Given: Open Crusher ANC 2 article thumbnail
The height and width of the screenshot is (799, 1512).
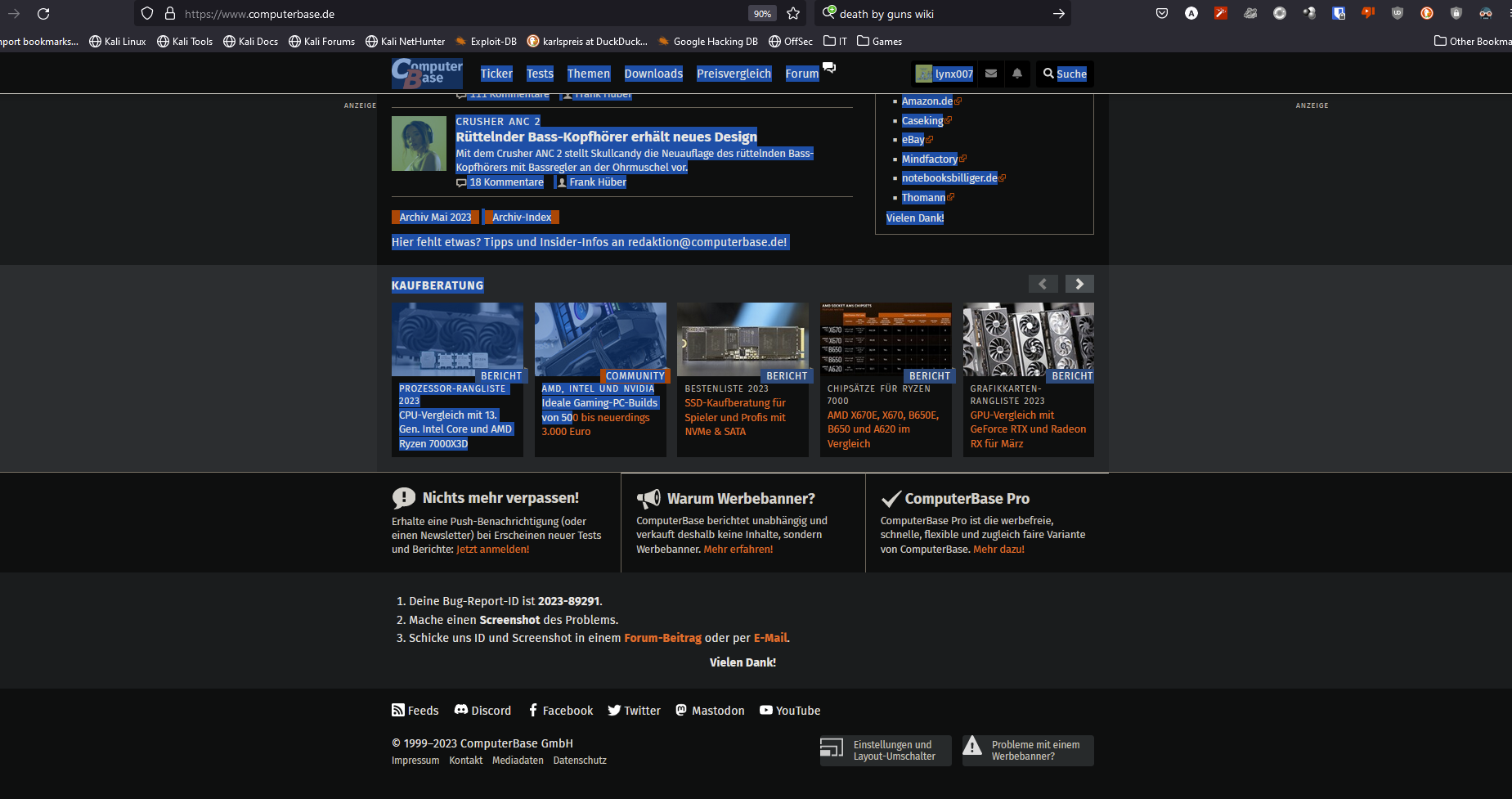Looking at the screenshot, I should [419, 143].
